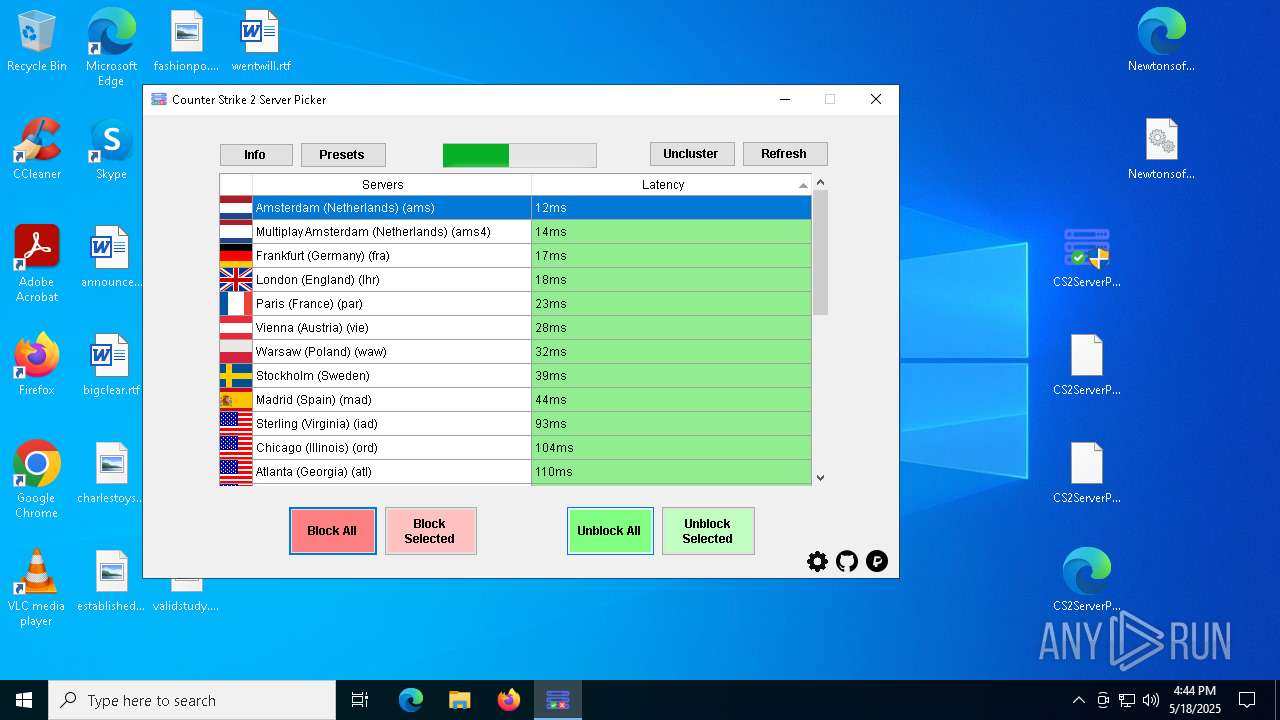Screen dimensions: 1280x720
Task: Select London (England) (lhr) server
Action: 515,280
